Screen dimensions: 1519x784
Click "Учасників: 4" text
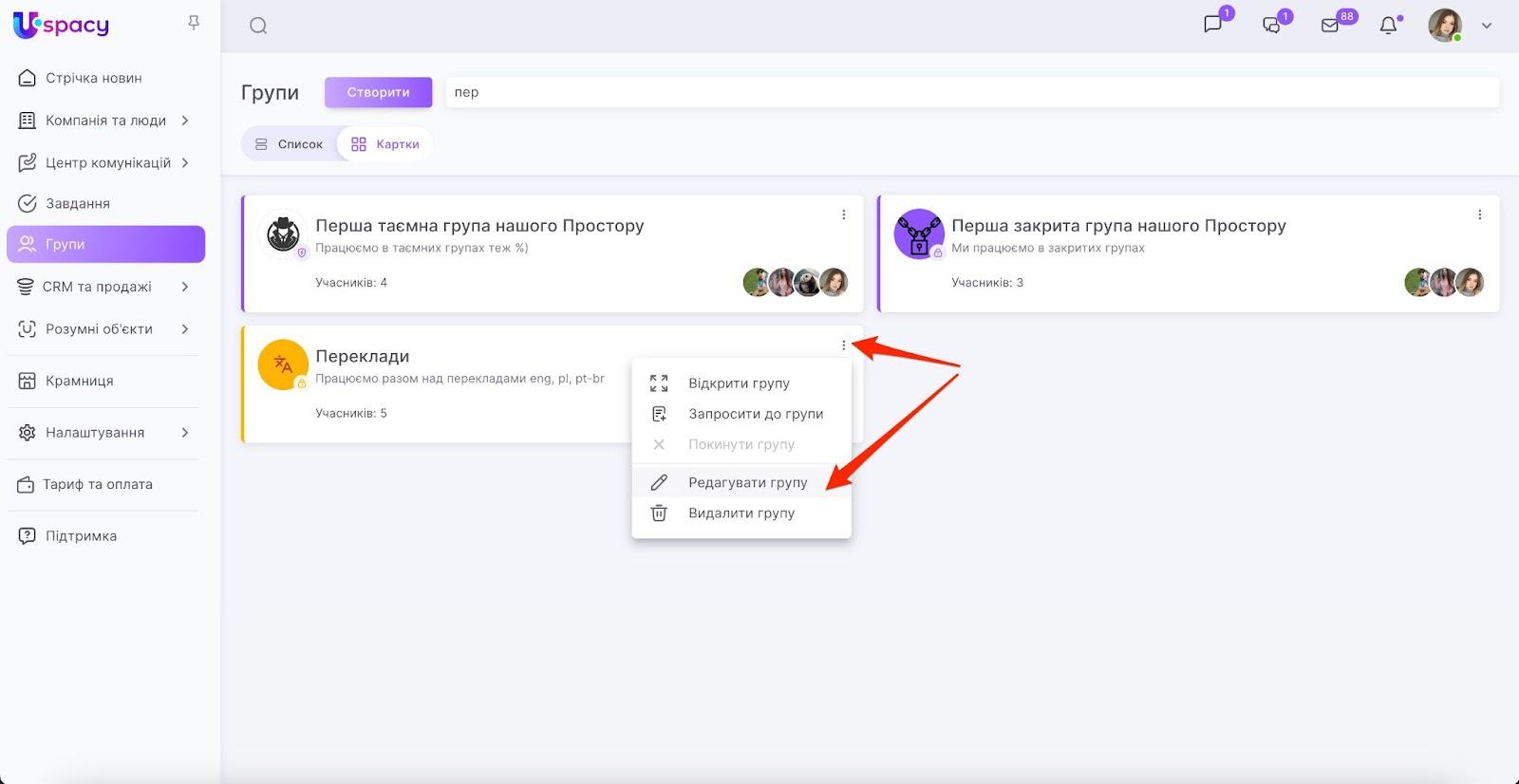[x=351, y=282]
